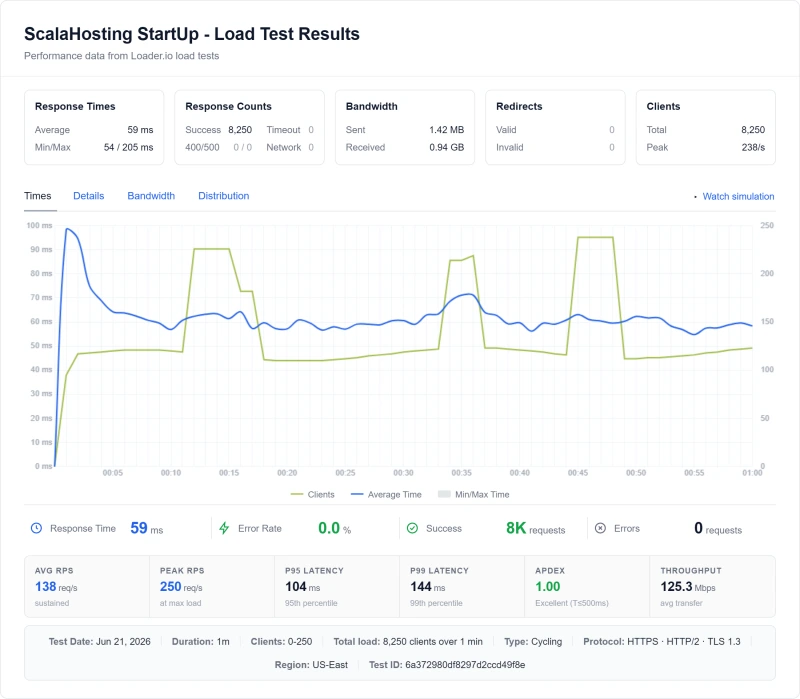Click the Total 8,250 clients value

point(753,130)
